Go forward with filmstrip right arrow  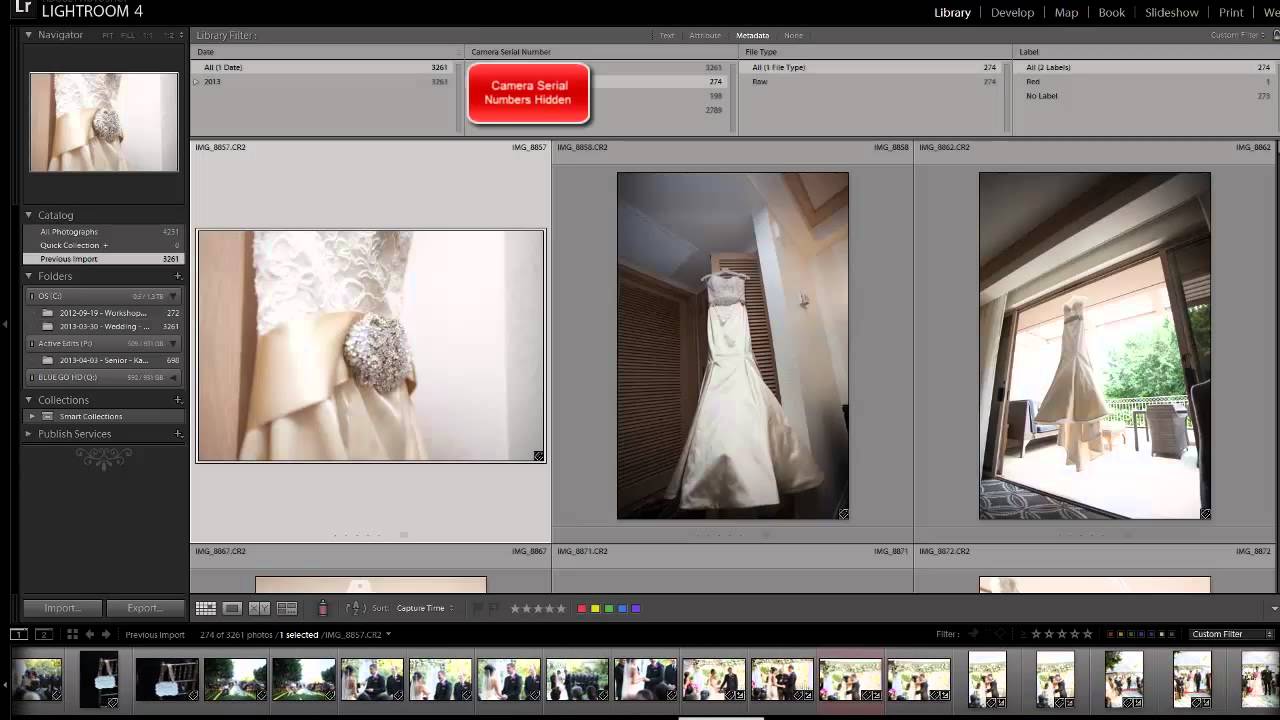tap(106, 634)
